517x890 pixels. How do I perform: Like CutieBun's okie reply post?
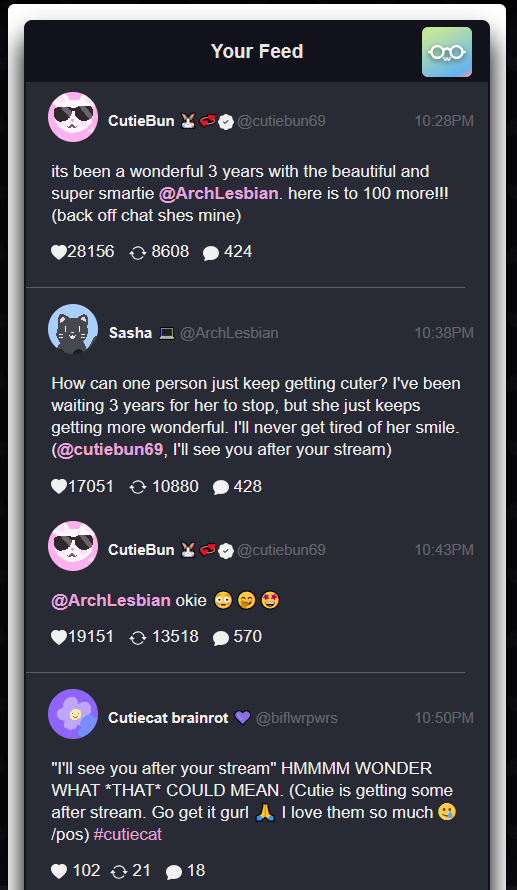click(59, 637)
